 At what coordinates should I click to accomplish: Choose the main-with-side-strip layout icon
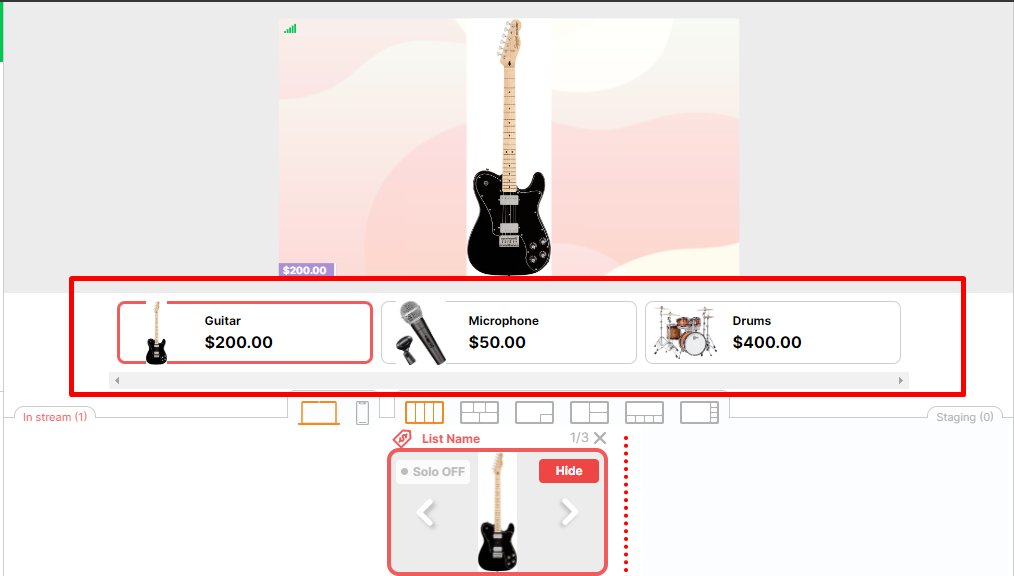(x=699, y=412)
